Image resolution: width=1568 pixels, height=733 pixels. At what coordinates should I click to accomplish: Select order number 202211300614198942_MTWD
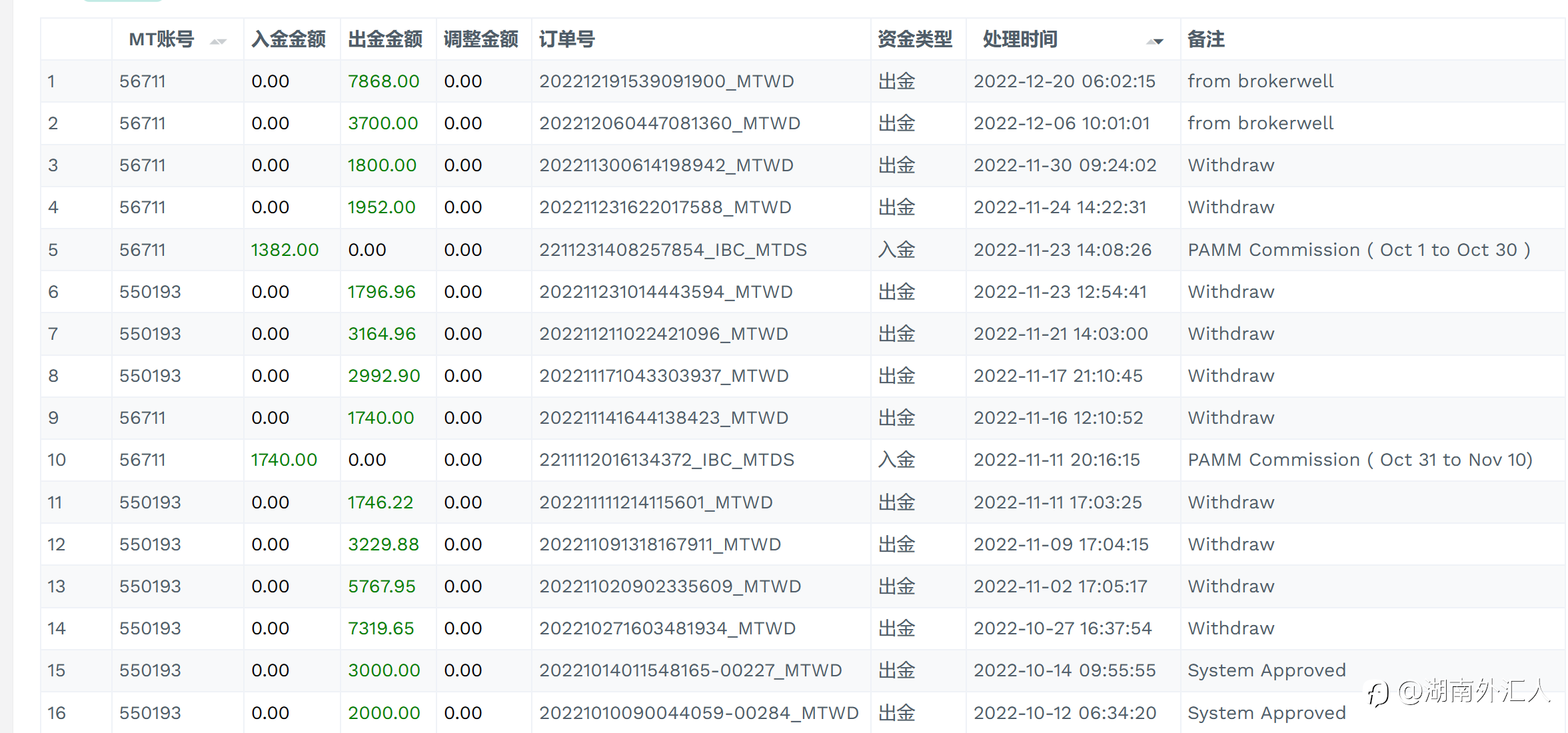tap(666, 165)
